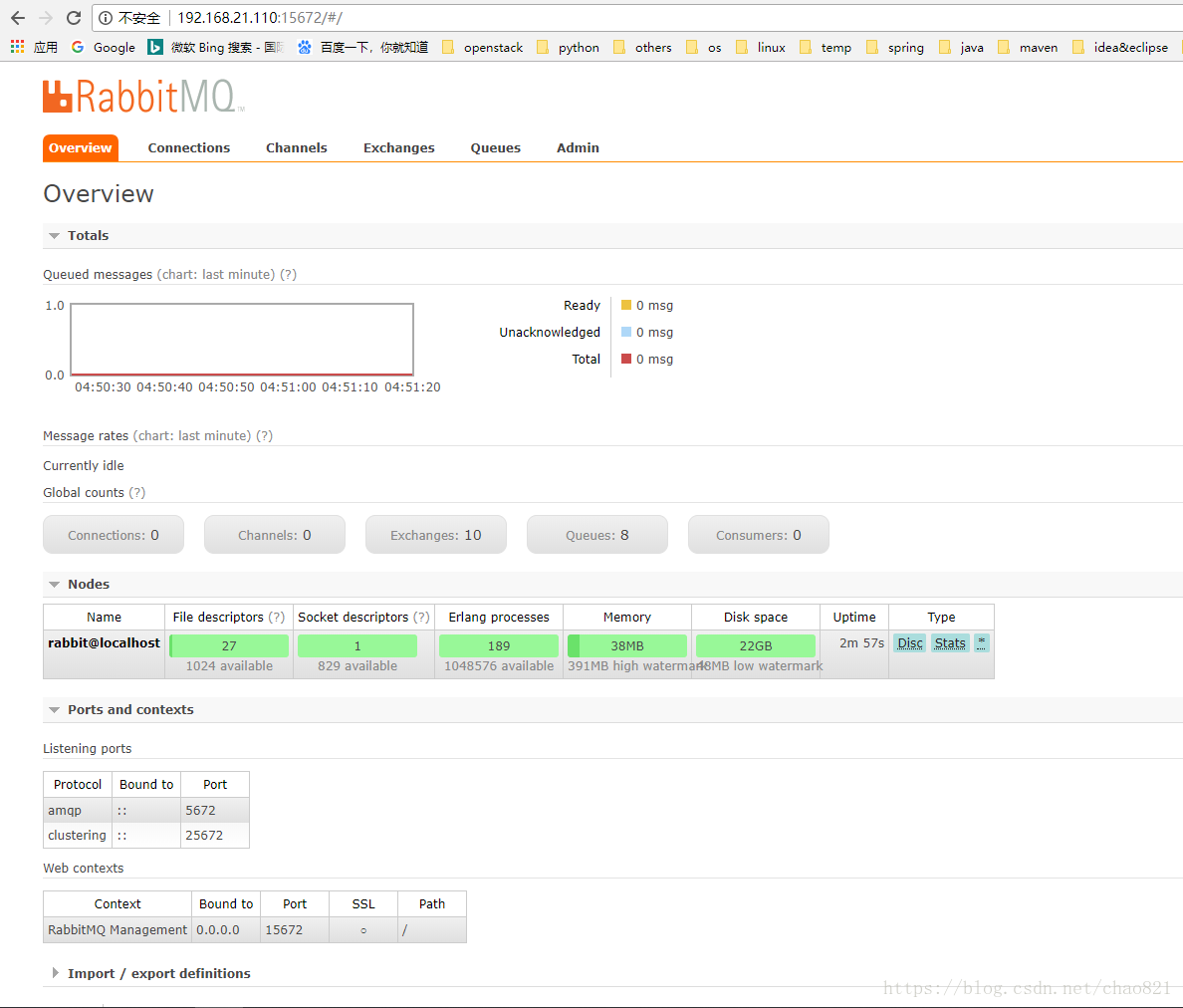This screenshot has width=1183, height=1008.
Task: Click the Unacknowledged blue legend swatch
Action: 626,332
